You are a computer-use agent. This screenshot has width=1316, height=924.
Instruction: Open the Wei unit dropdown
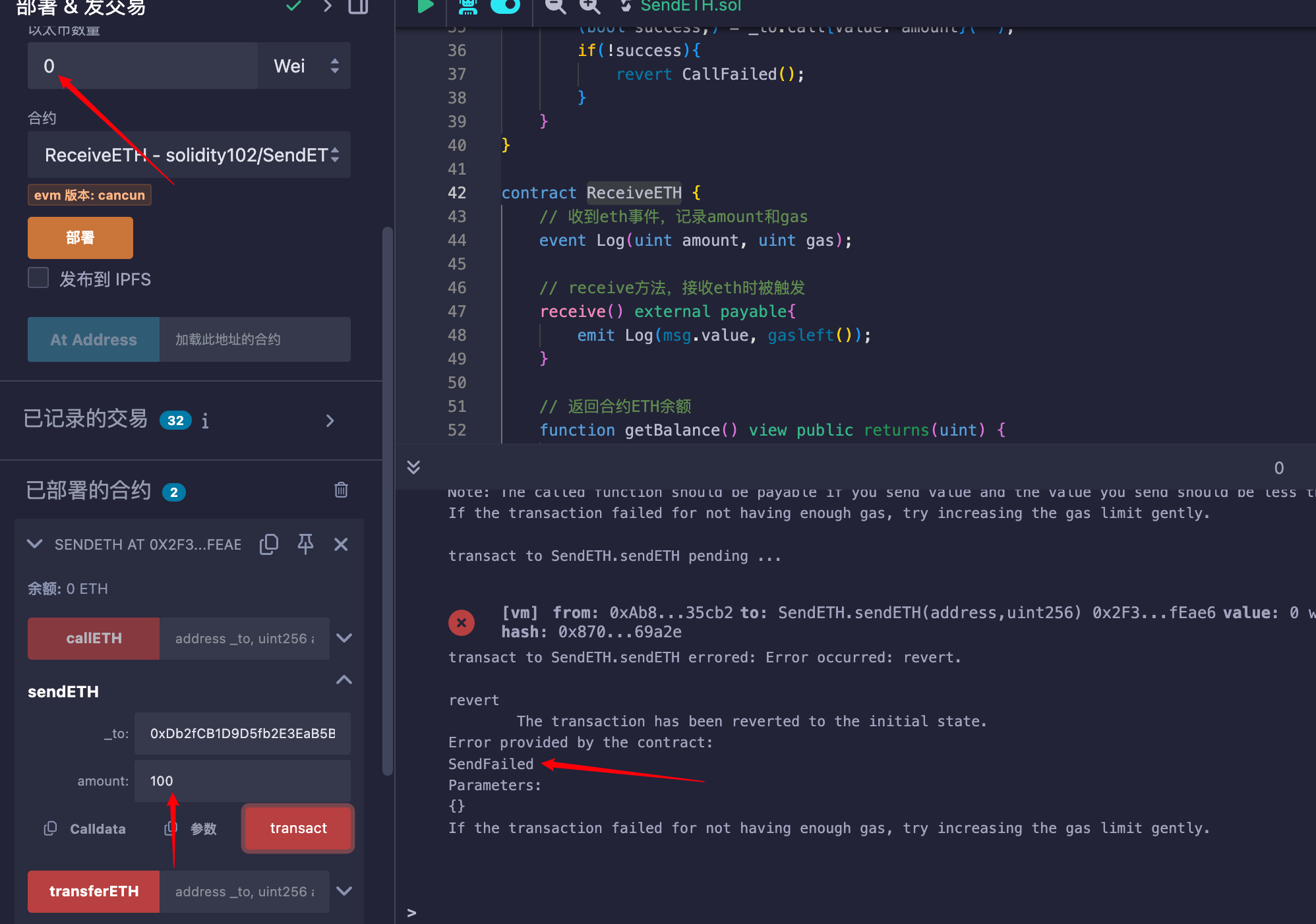point(304,66)
